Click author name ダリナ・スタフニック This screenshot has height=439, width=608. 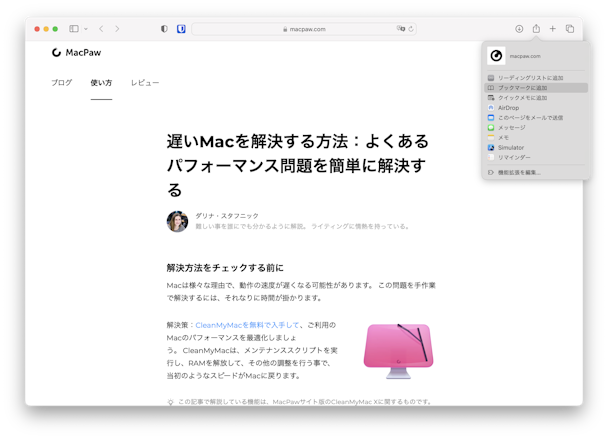pos(227,216)
